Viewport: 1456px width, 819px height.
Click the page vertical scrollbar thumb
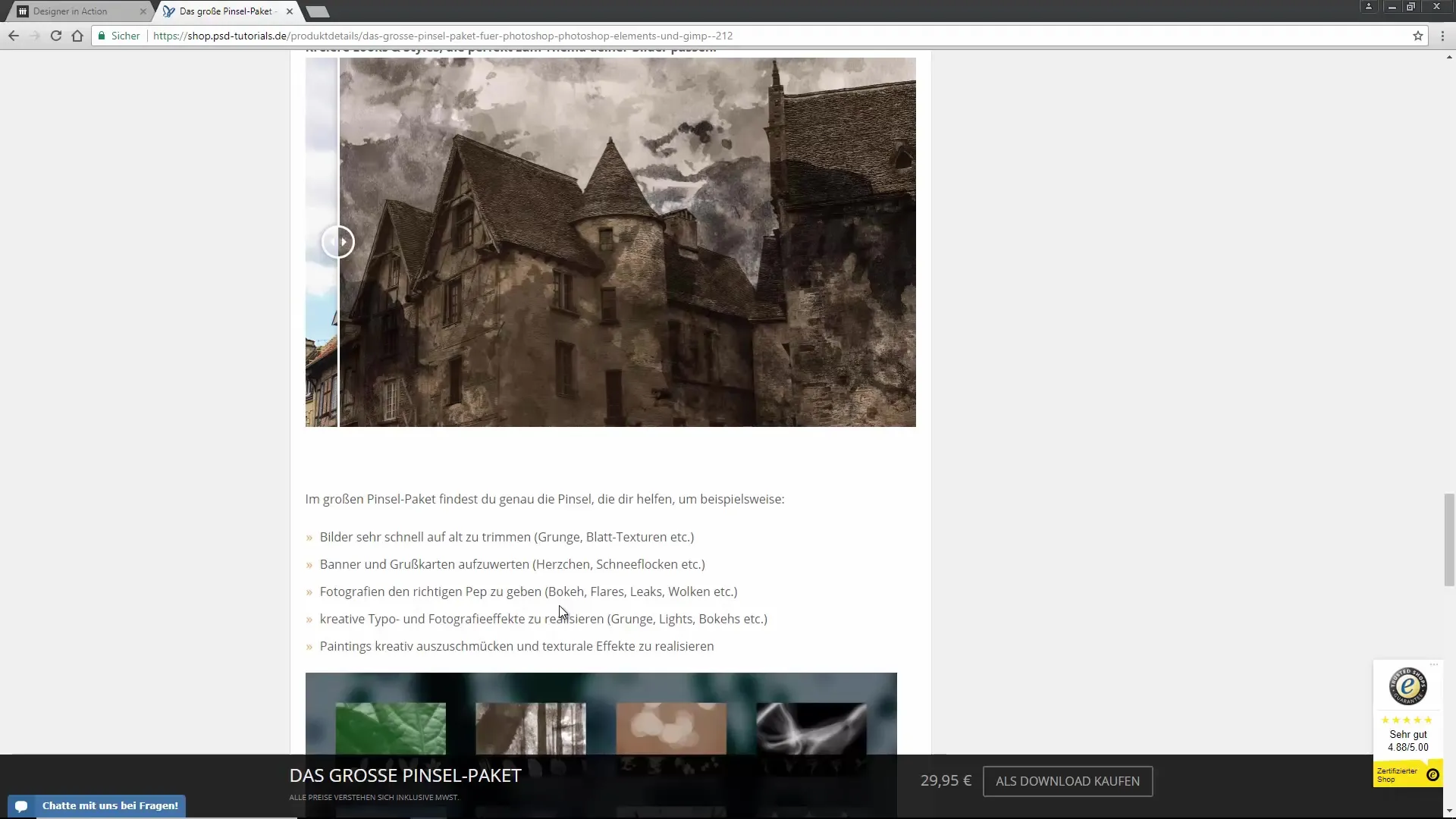[x=1449, y=540]
